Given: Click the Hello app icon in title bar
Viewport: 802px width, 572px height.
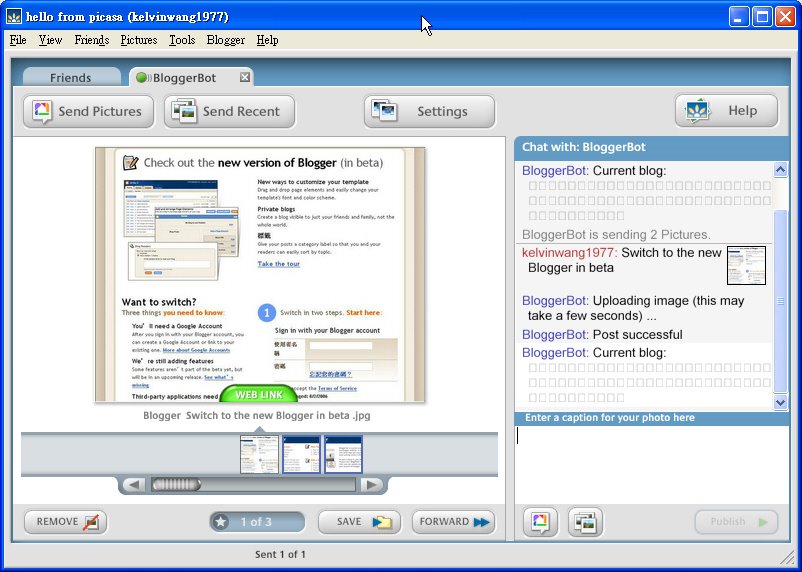Looking at the screenshot, I should click(14, 16).
